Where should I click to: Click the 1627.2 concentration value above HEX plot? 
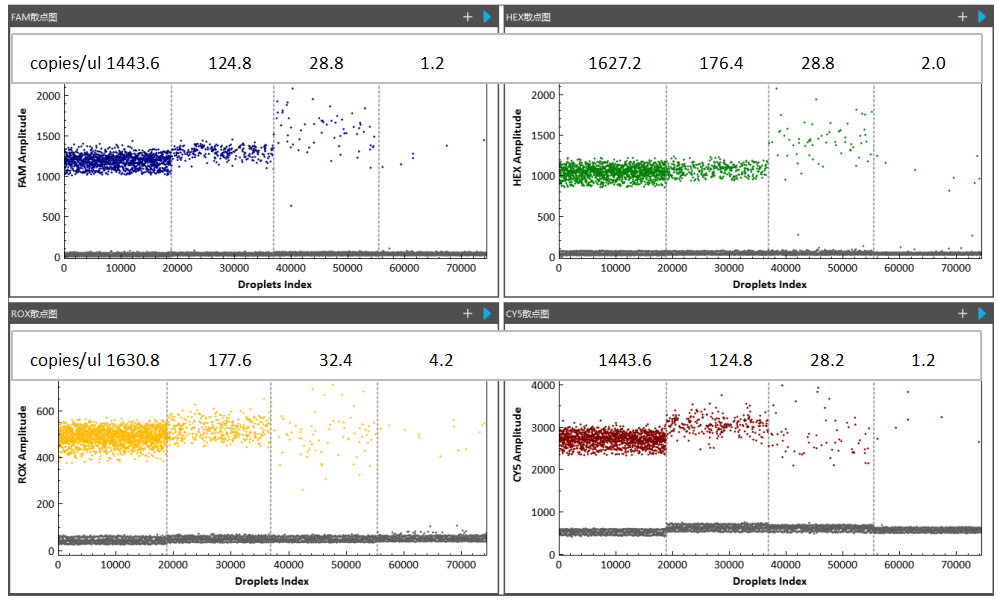click(x=614, y=63)
